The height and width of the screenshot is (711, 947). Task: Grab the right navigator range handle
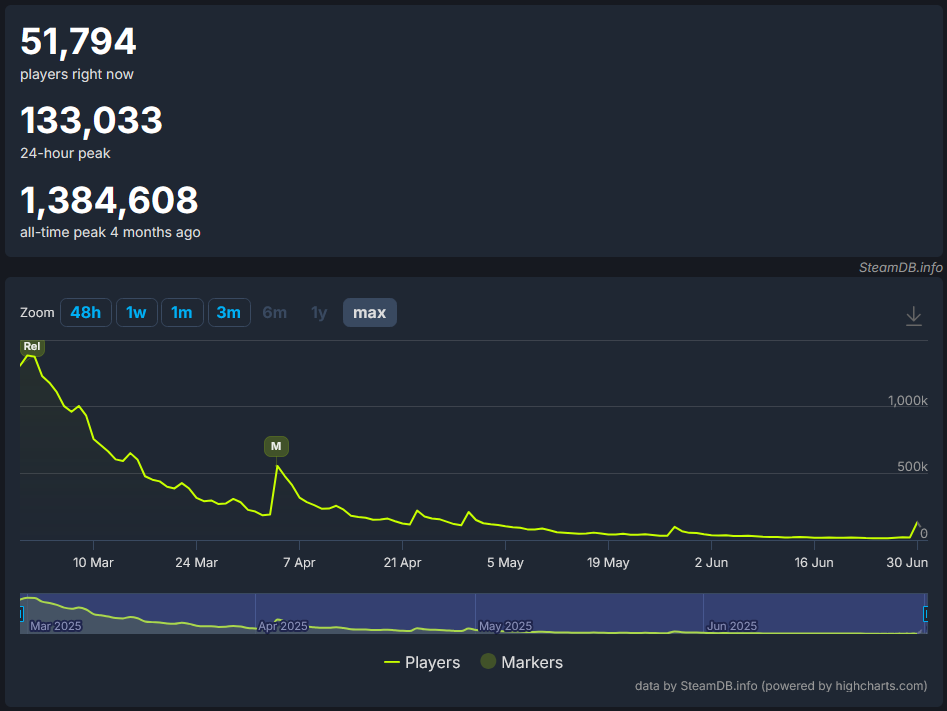click(925, 614)
